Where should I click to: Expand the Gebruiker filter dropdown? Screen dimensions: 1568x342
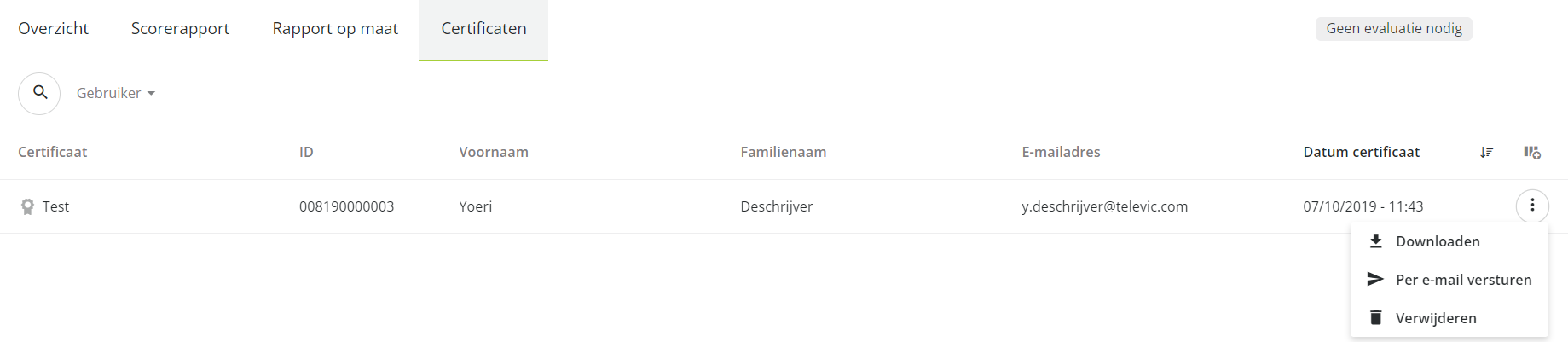point(116,93)
